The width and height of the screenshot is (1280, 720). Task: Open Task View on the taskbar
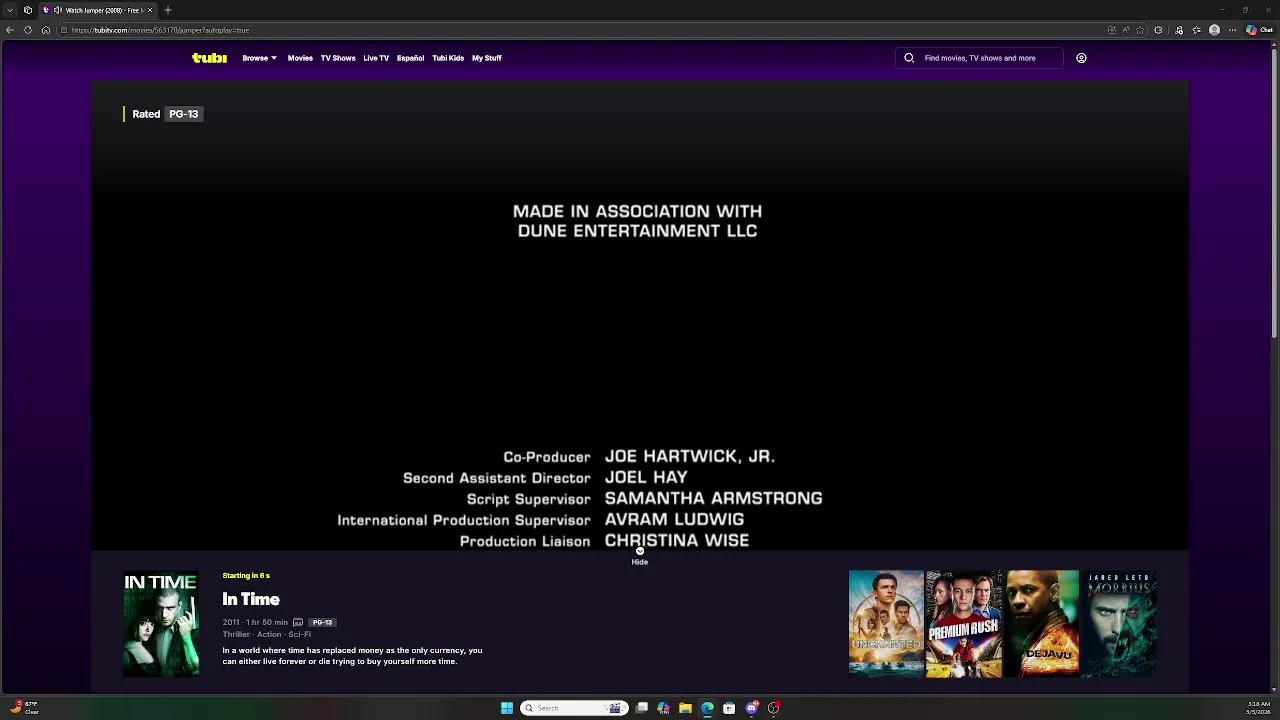coord(642,708)
